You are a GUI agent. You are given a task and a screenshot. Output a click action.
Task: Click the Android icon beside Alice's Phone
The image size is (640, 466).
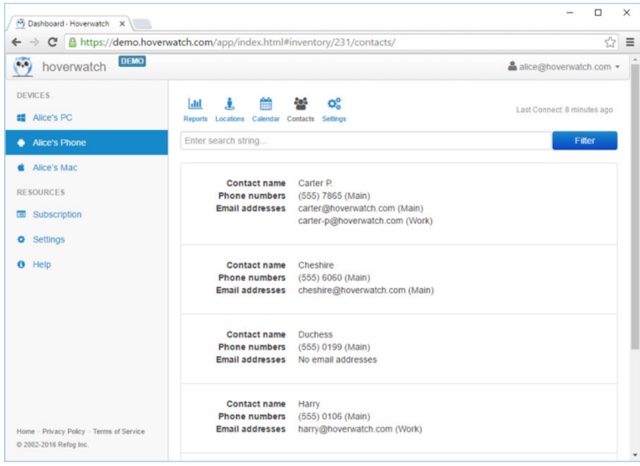tap(21, 143)
